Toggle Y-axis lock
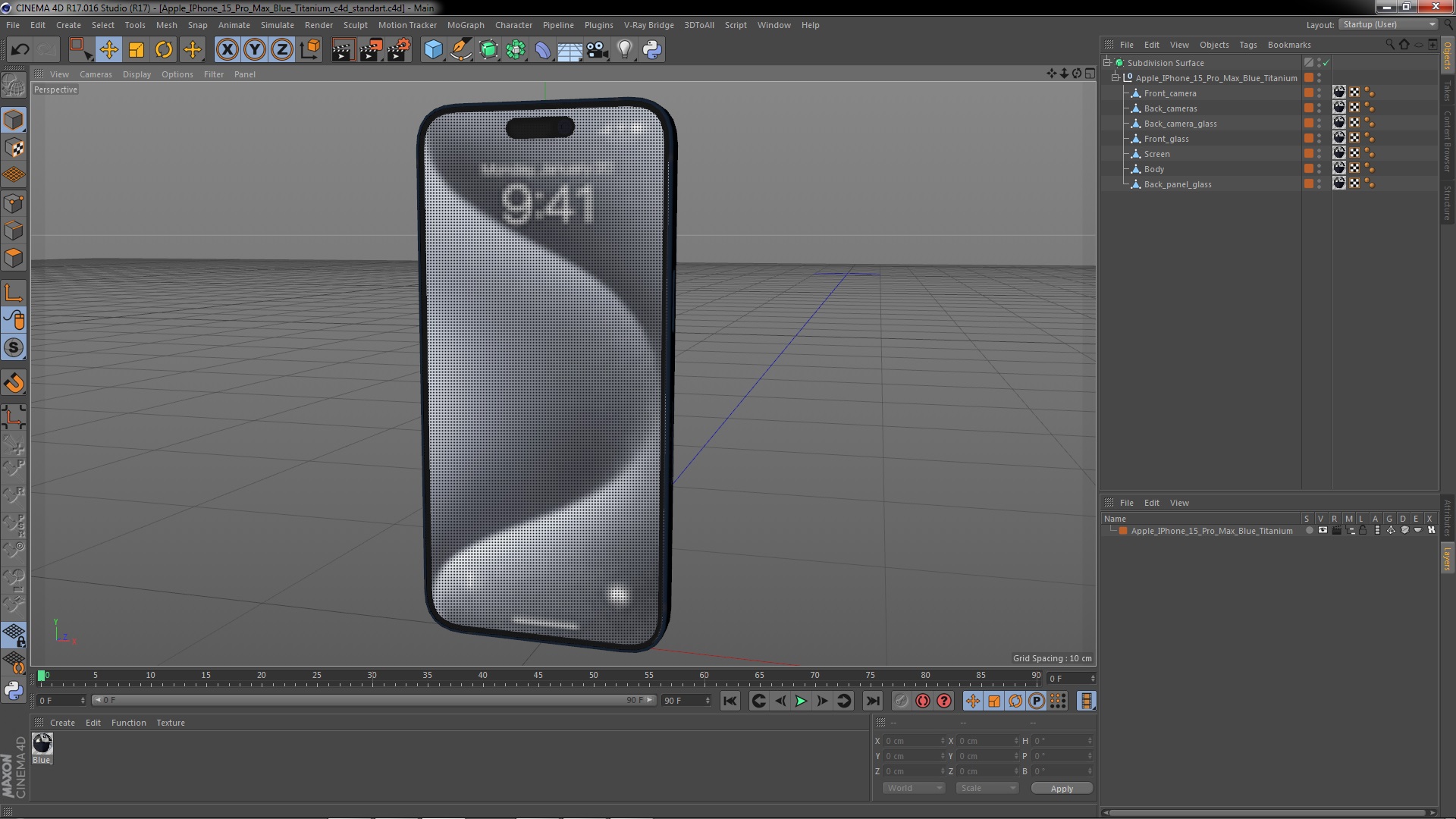This screenshot has width=1456, height=819. click(x=255, y=50)
